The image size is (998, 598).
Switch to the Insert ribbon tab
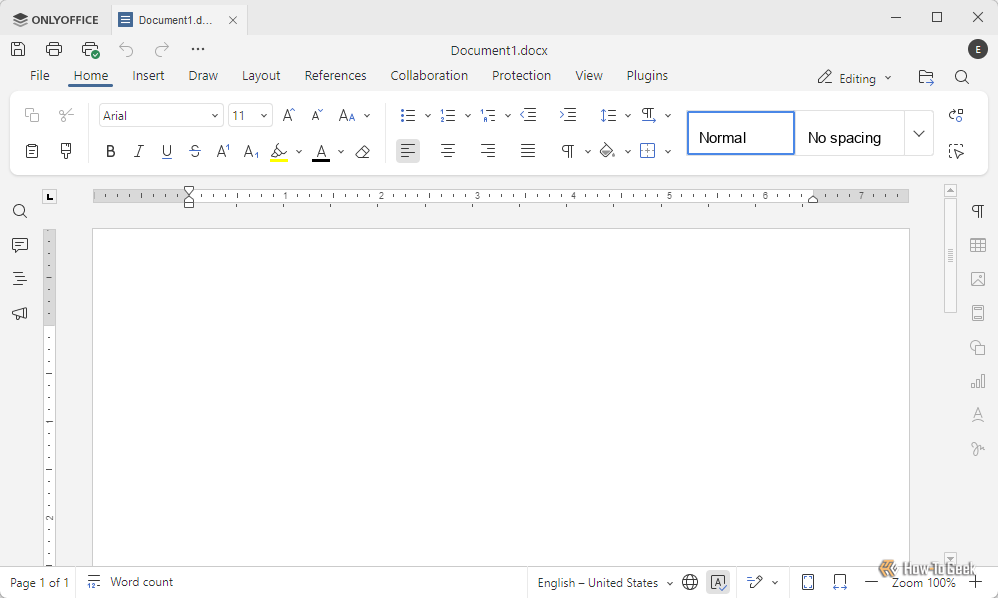point(148,75)
